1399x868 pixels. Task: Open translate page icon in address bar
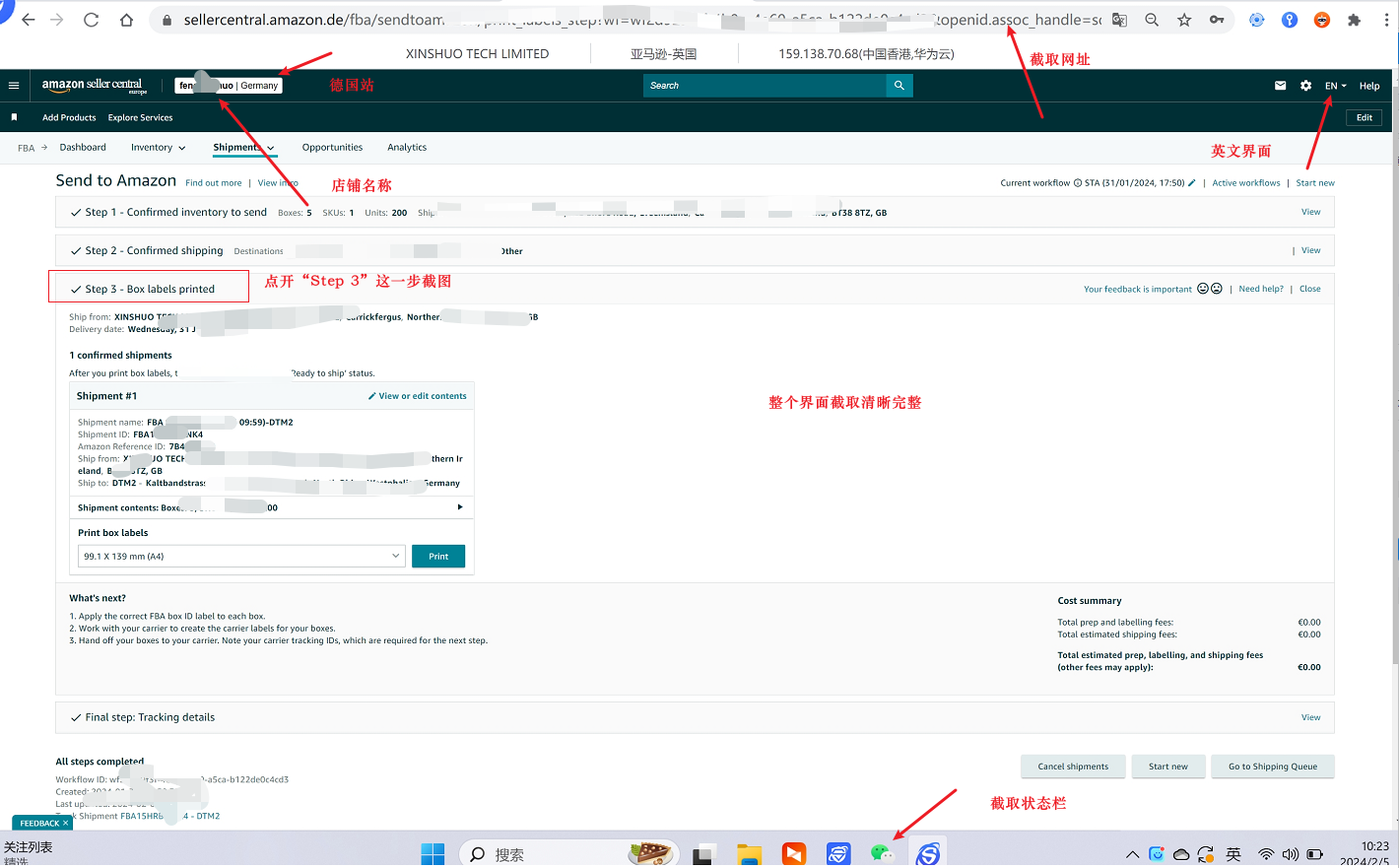pos(1120,20)
